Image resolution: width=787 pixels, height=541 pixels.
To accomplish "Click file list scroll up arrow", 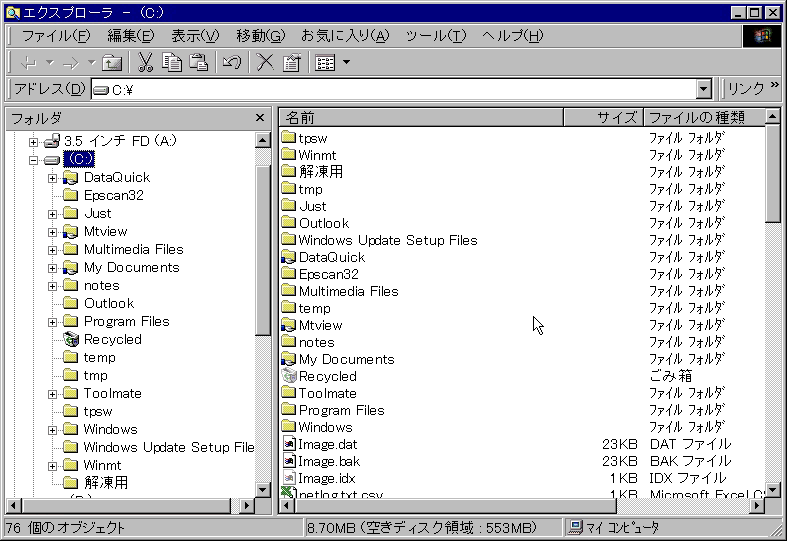I will tap(772, 117).
